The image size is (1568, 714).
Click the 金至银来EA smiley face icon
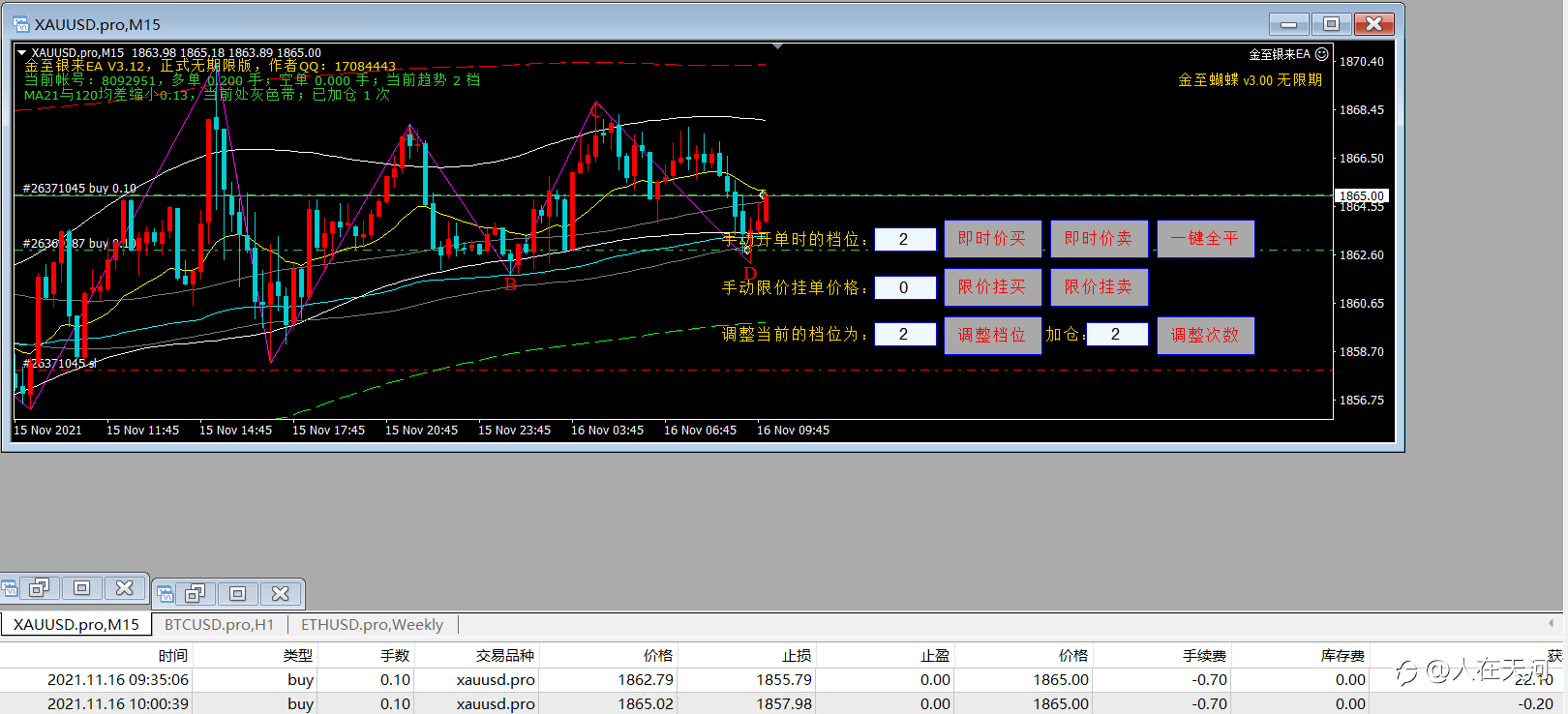click(x=1321, y=54)
